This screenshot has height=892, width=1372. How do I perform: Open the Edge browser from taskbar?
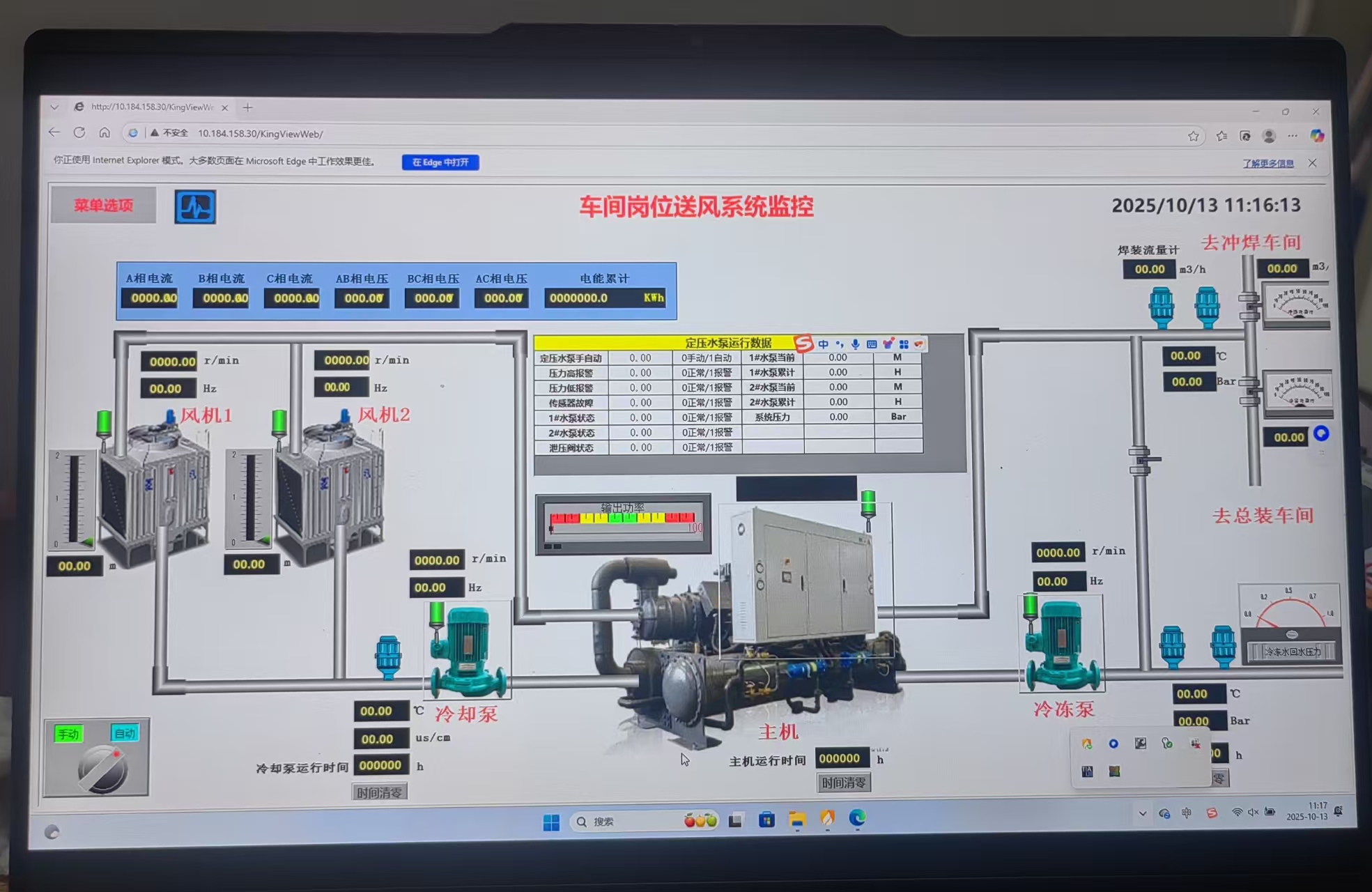click(857, 819)
